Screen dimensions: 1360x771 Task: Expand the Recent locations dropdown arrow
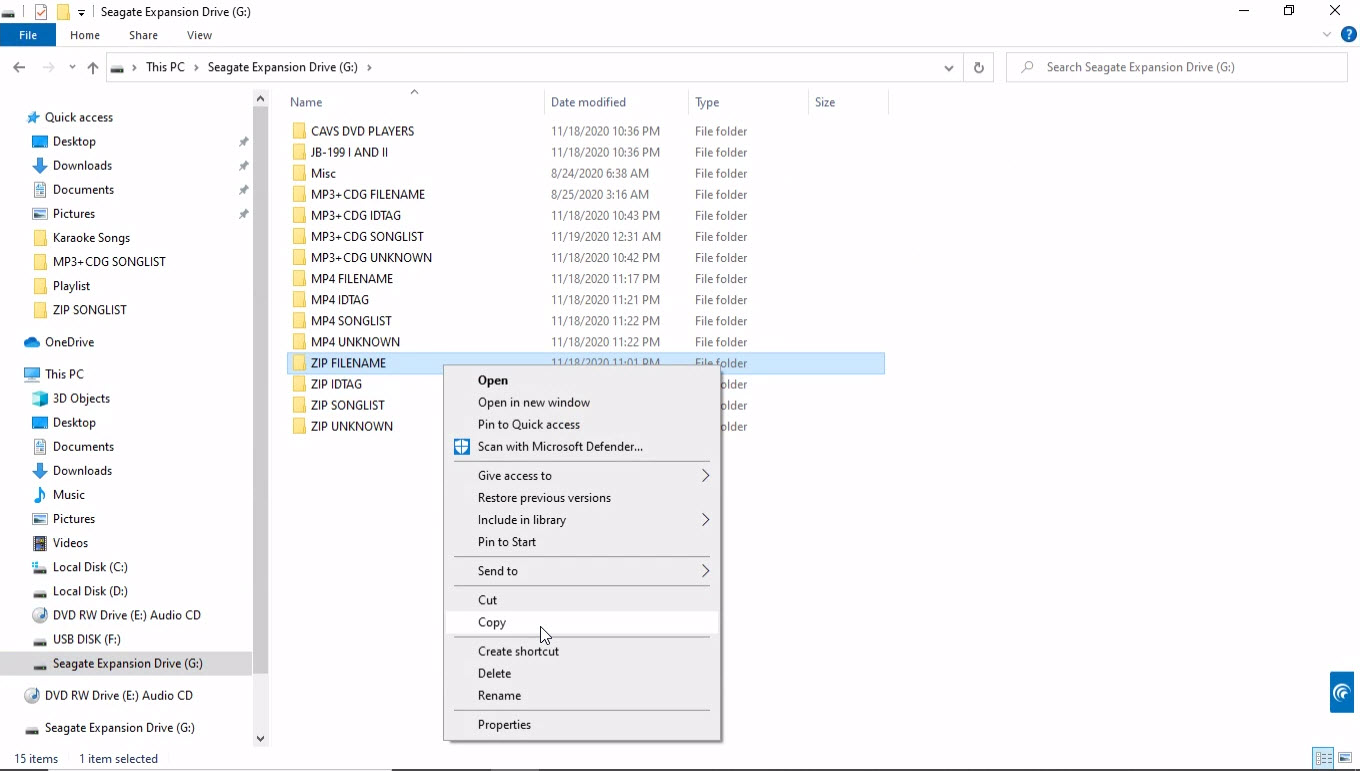coord(72,67)
